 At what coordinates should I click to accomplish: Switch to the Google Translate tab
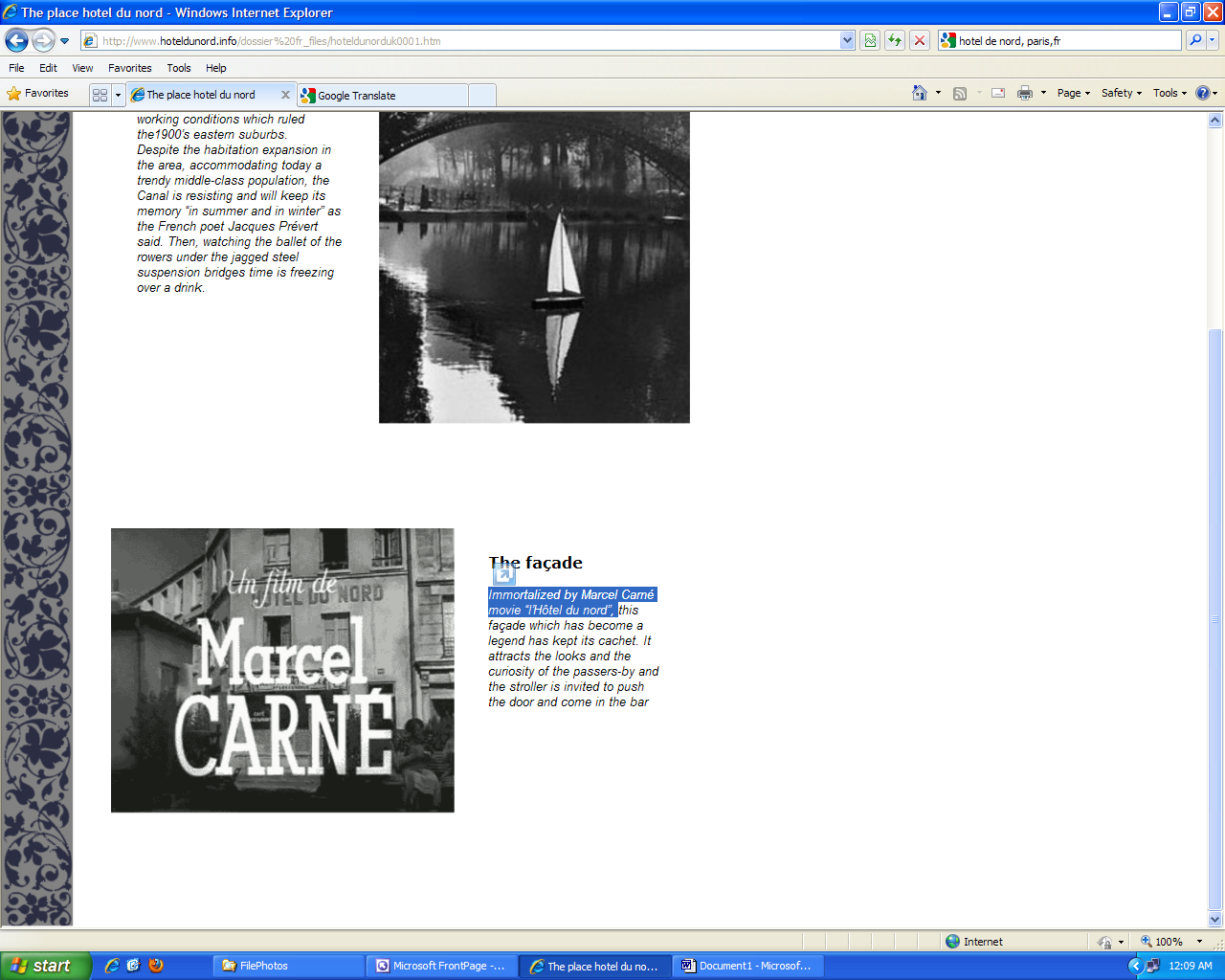[x=383, y=96]
